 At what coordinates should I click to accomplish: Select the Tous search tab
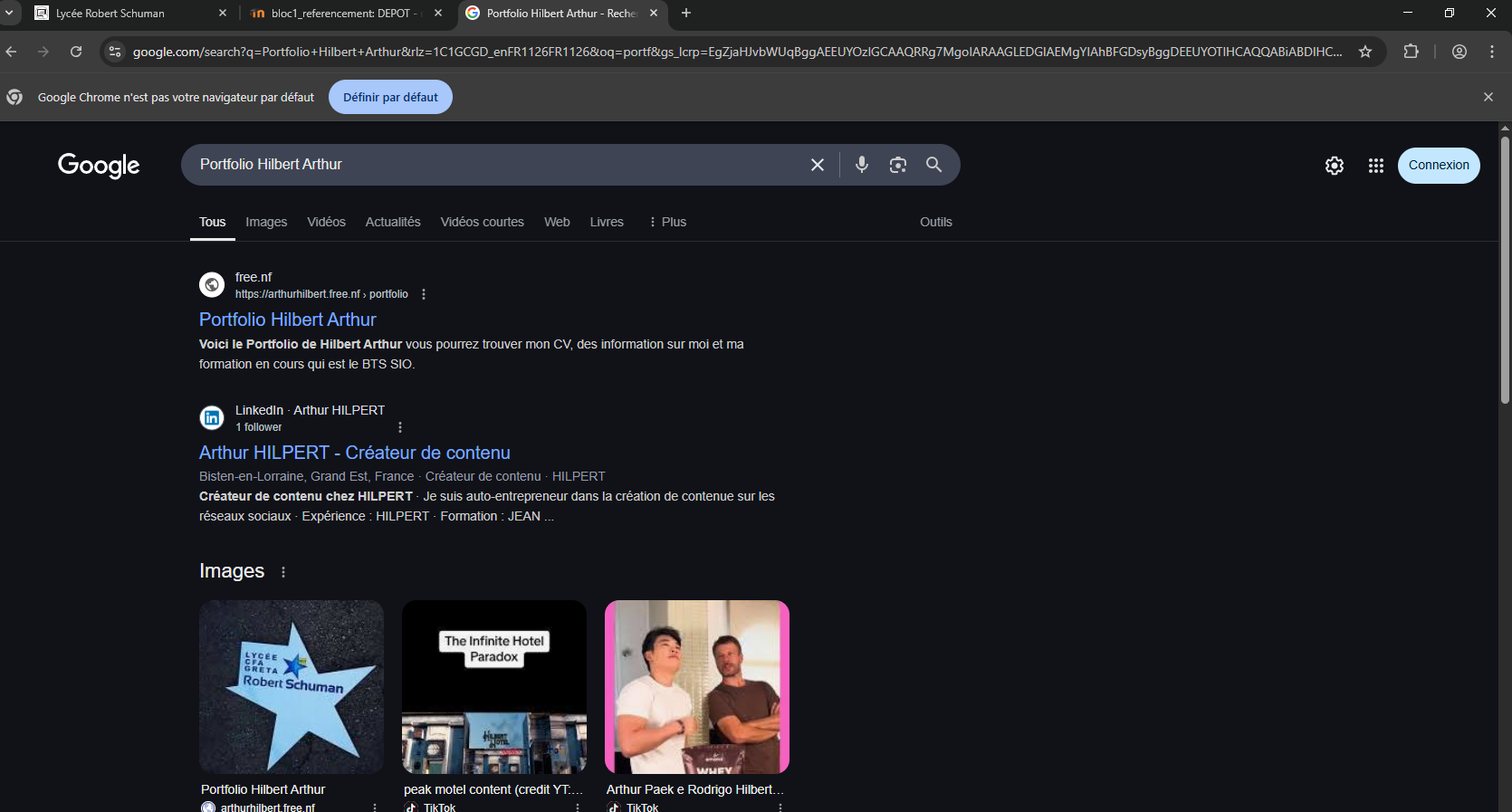click(213, 222)
